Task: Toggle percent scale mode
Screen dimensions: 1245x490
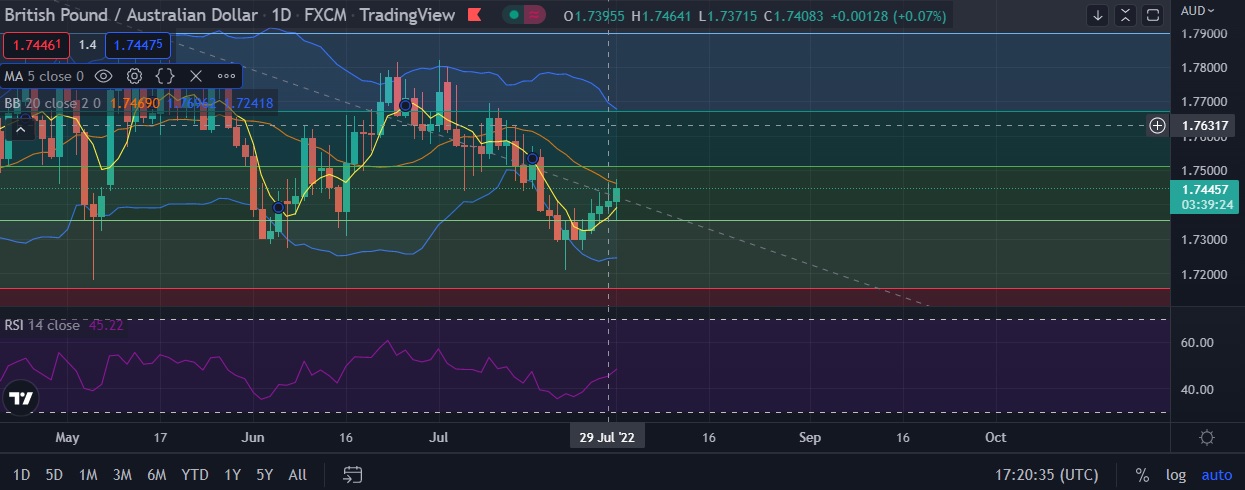Action: tap(1142, 475)
